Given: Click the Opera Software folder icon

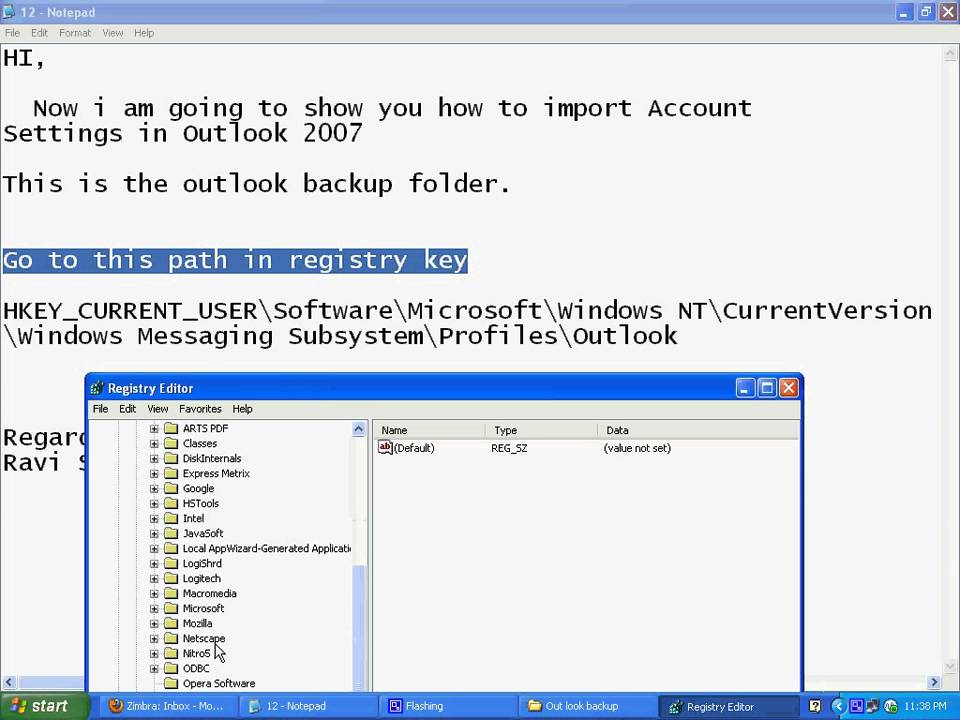Looking at the screenshot, I should (x=171, y=683).
